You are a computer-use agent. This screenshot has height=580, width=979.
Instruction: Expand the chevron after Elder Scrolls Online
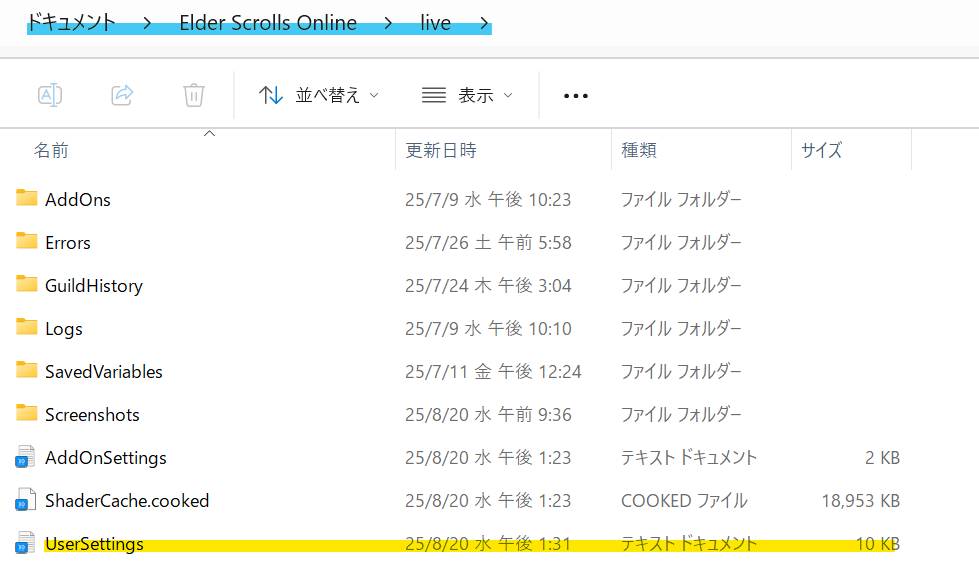(388, 24)
